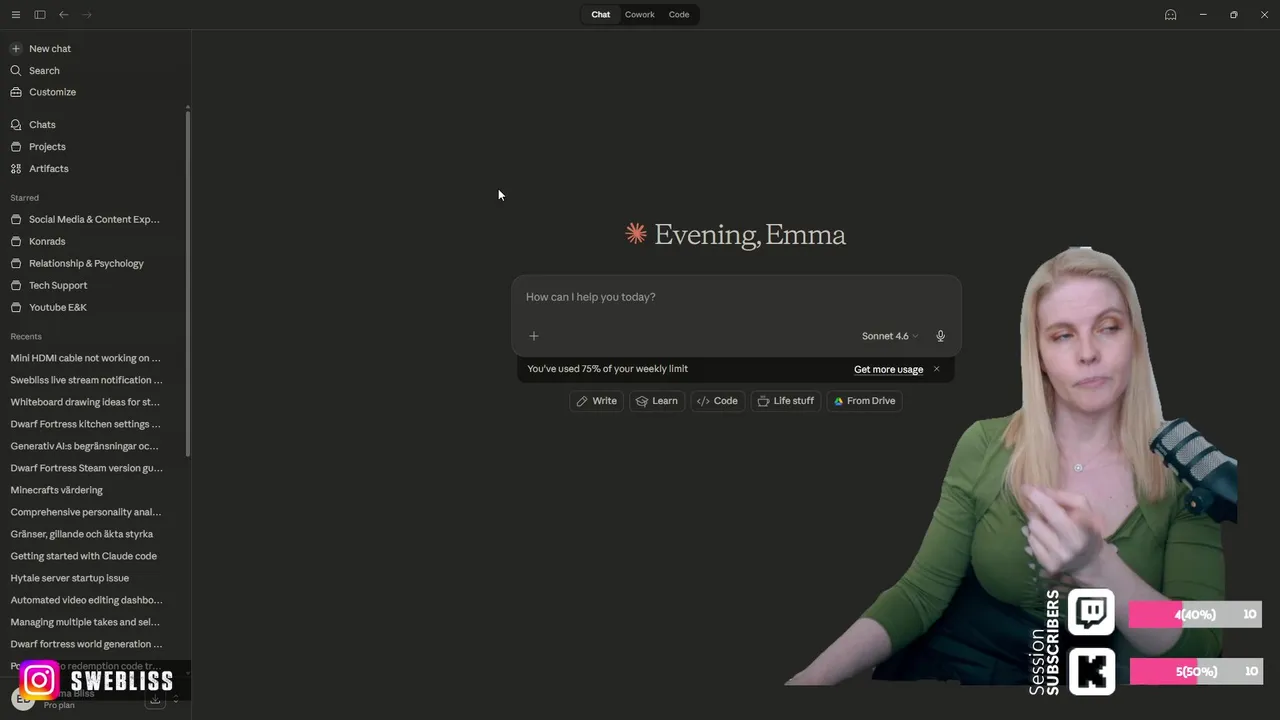Click the Artifacts icon in sidebar
Viewport: 1280px width, 720px height.
(x=16, y=169)
